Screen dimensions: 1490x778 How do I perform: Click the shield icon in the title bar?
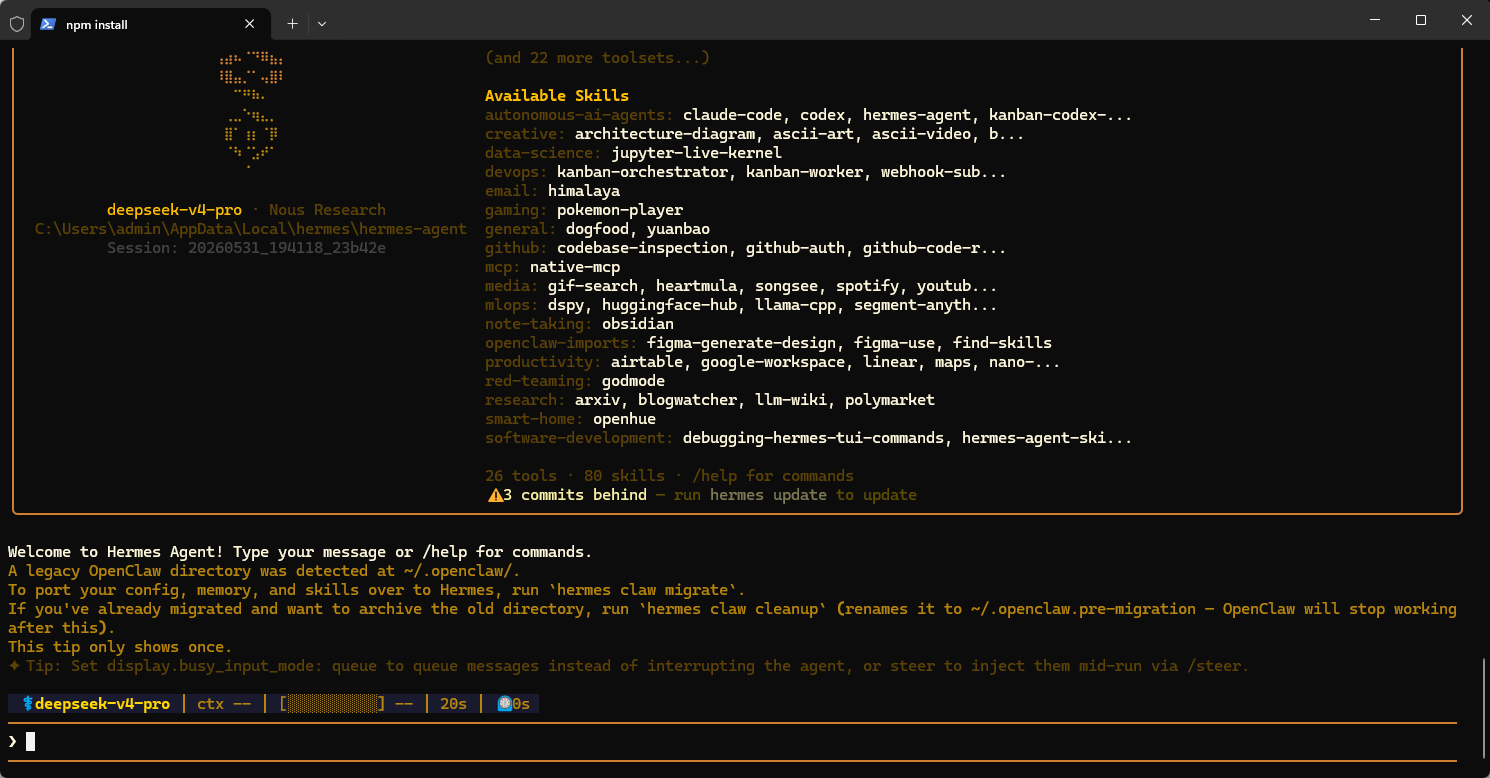(x=17, y=24)
